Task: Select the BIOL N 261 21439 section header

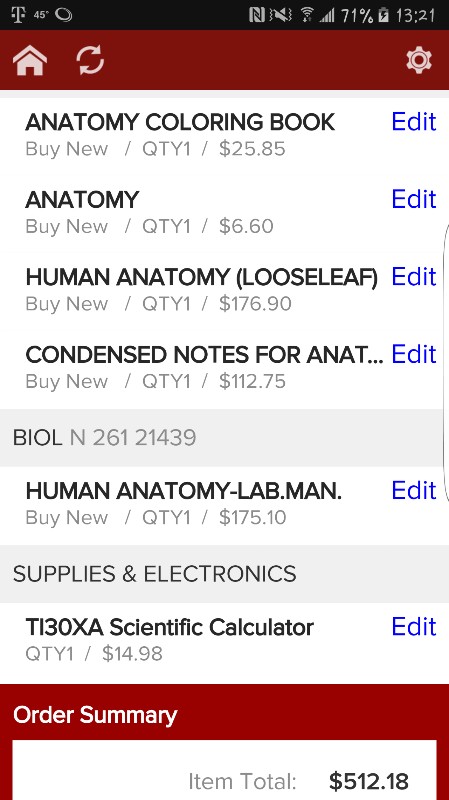Action: click(224, 438)
